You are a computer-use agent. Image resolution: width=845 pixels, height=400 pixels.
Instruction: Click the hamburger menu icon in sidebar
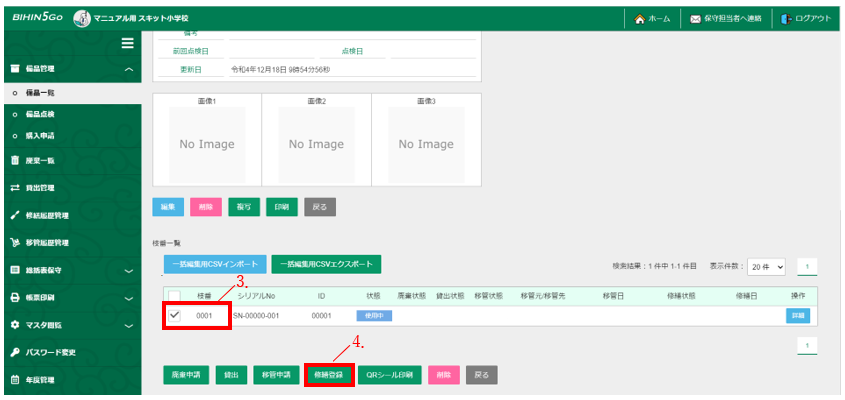point(127,43)
